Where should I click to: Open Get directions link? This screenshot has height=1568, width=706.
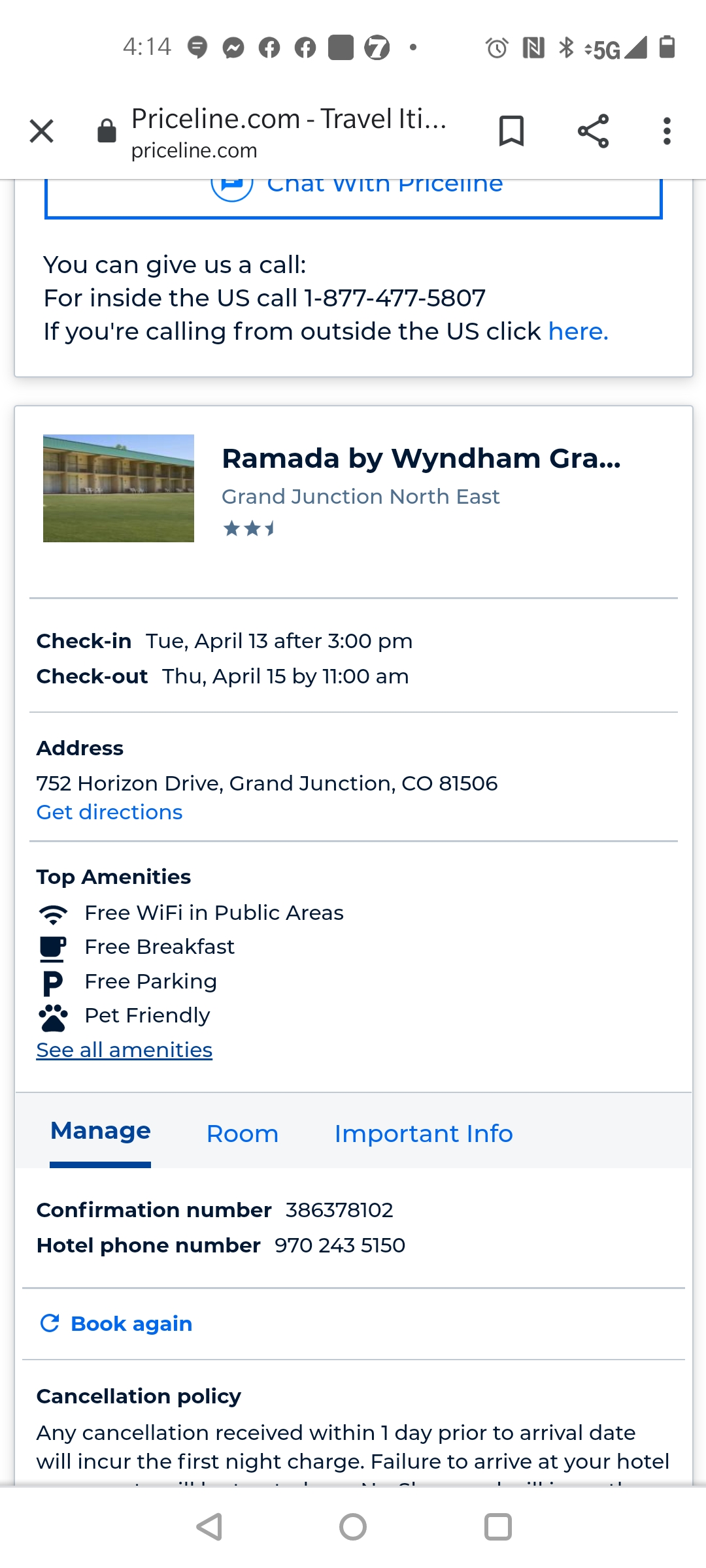(109, 812)
